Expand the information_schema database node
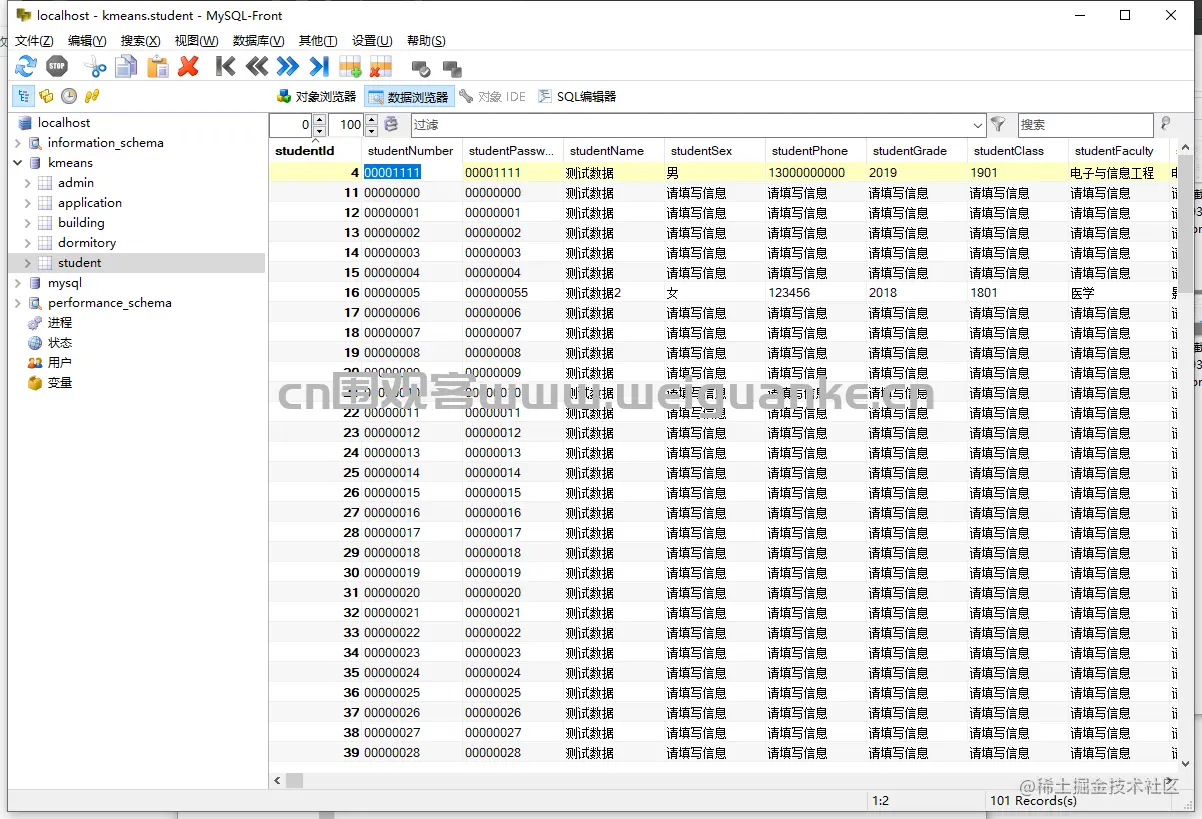1202x819 pixels. [18, 143]
